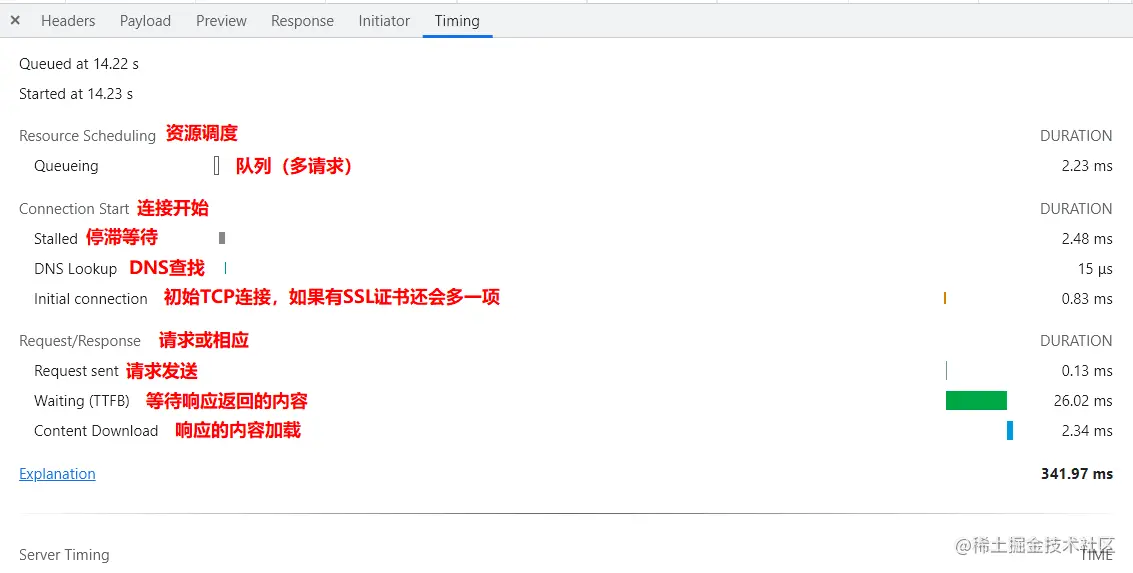Click the Initial connection row label
Screen dimensions: 1133x573
coord(90,298)
